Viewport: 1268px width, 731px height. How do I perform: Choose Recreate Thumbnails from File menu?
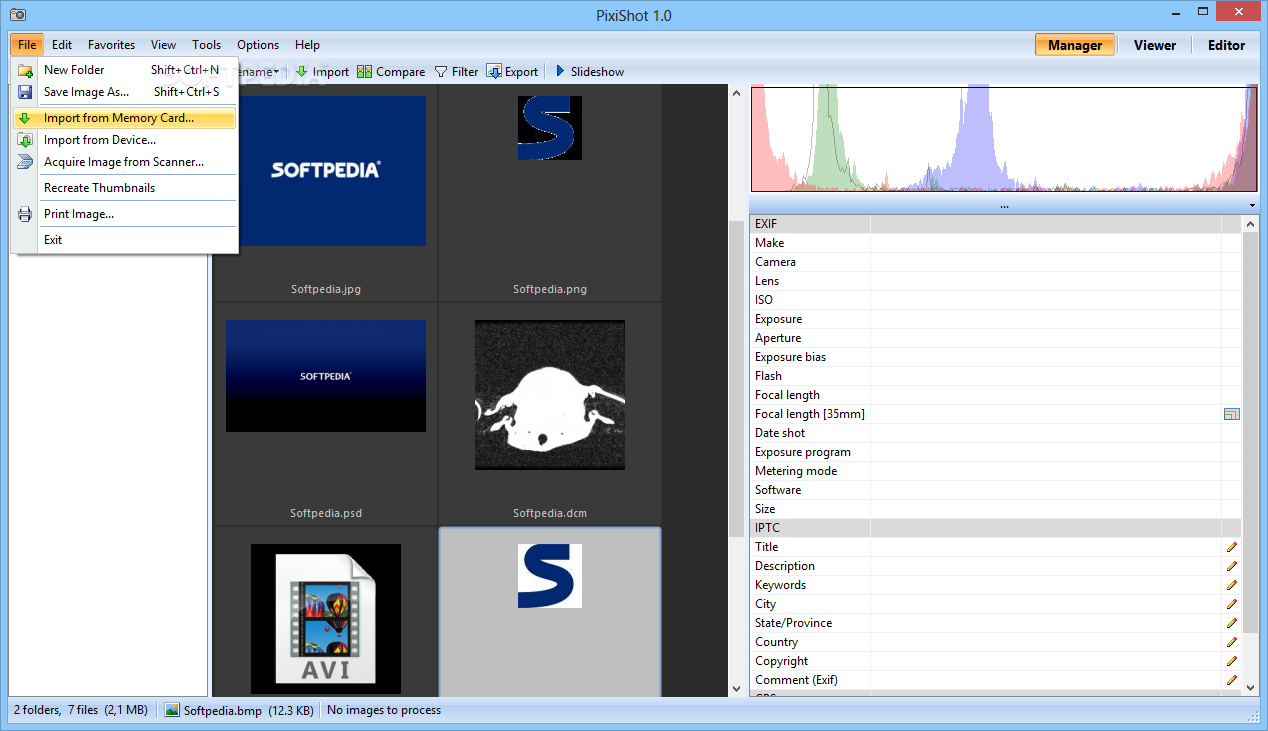coord(125,188)
